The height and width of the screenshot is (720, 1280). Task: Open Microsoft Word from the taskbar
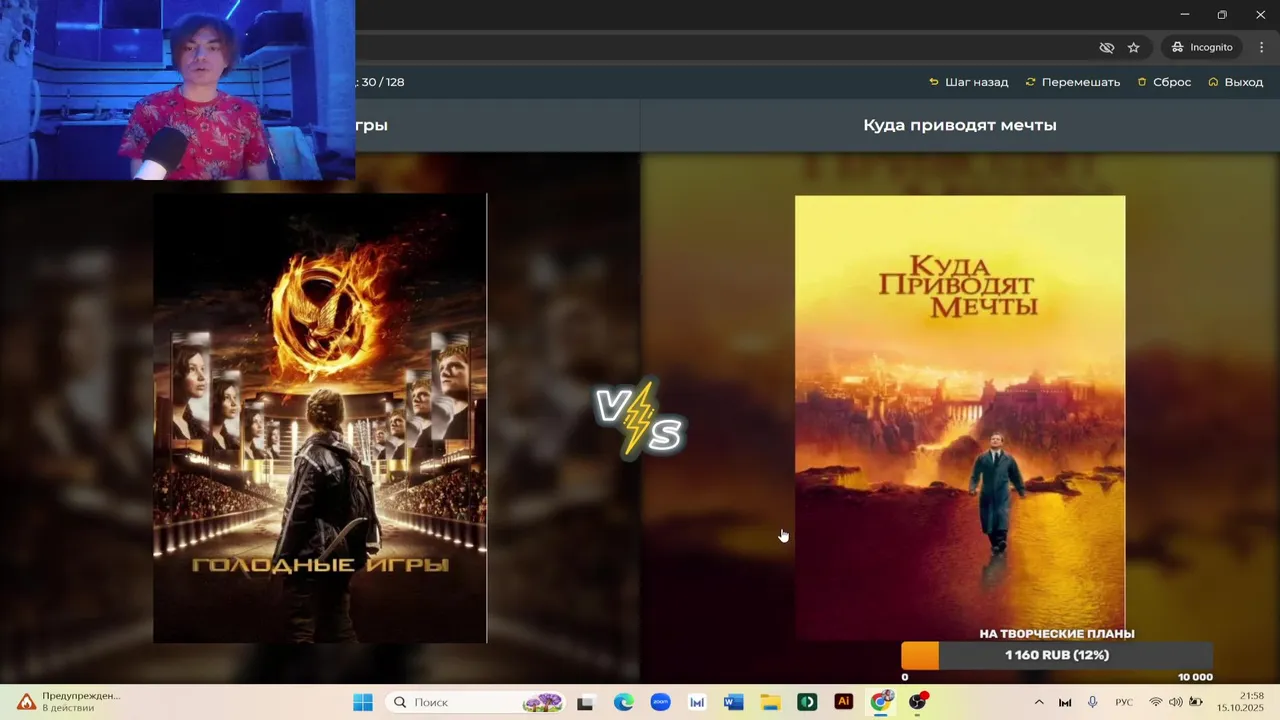pos(733,702)
